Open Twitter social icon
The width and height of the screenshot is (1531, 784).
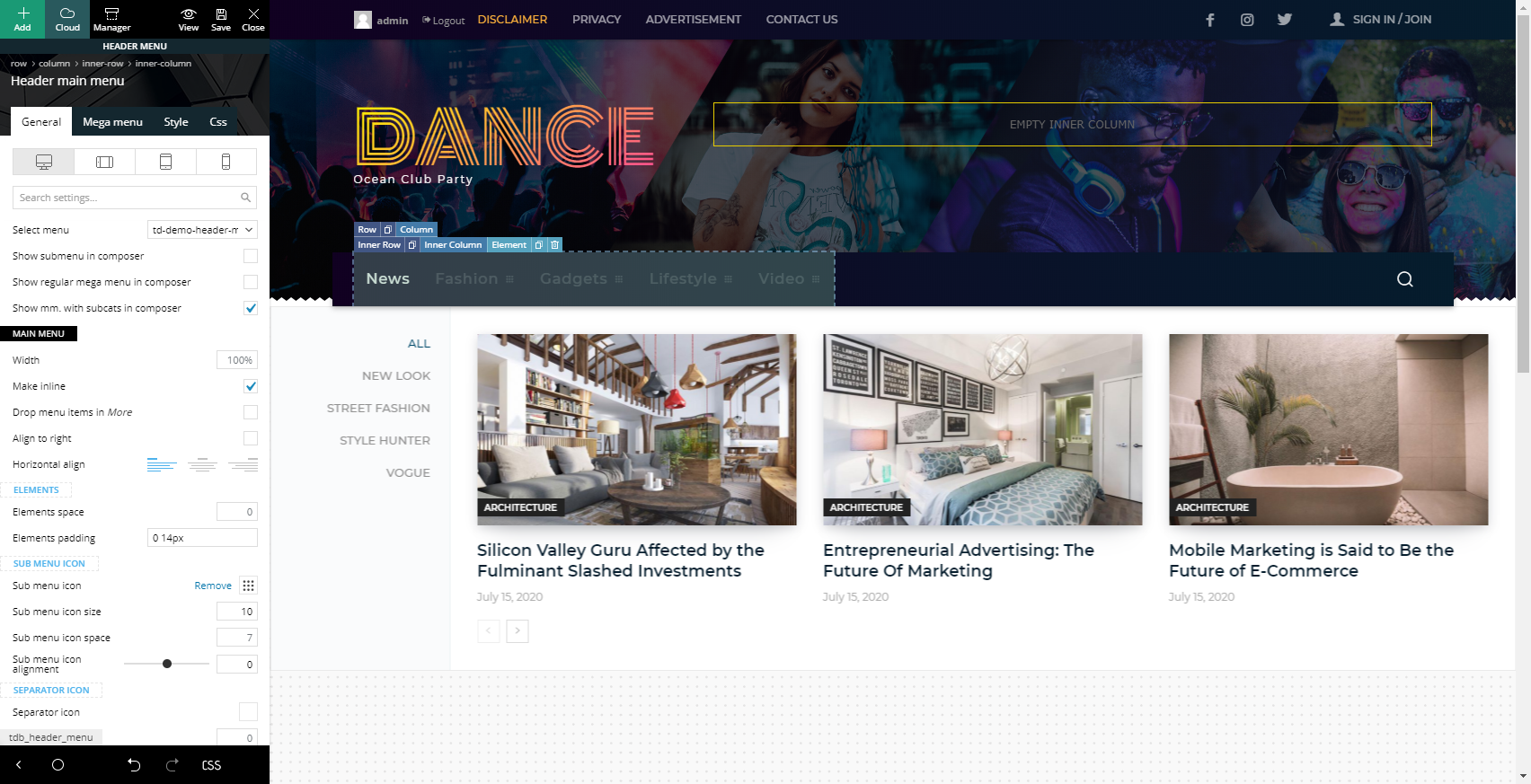coord(1285,20)
